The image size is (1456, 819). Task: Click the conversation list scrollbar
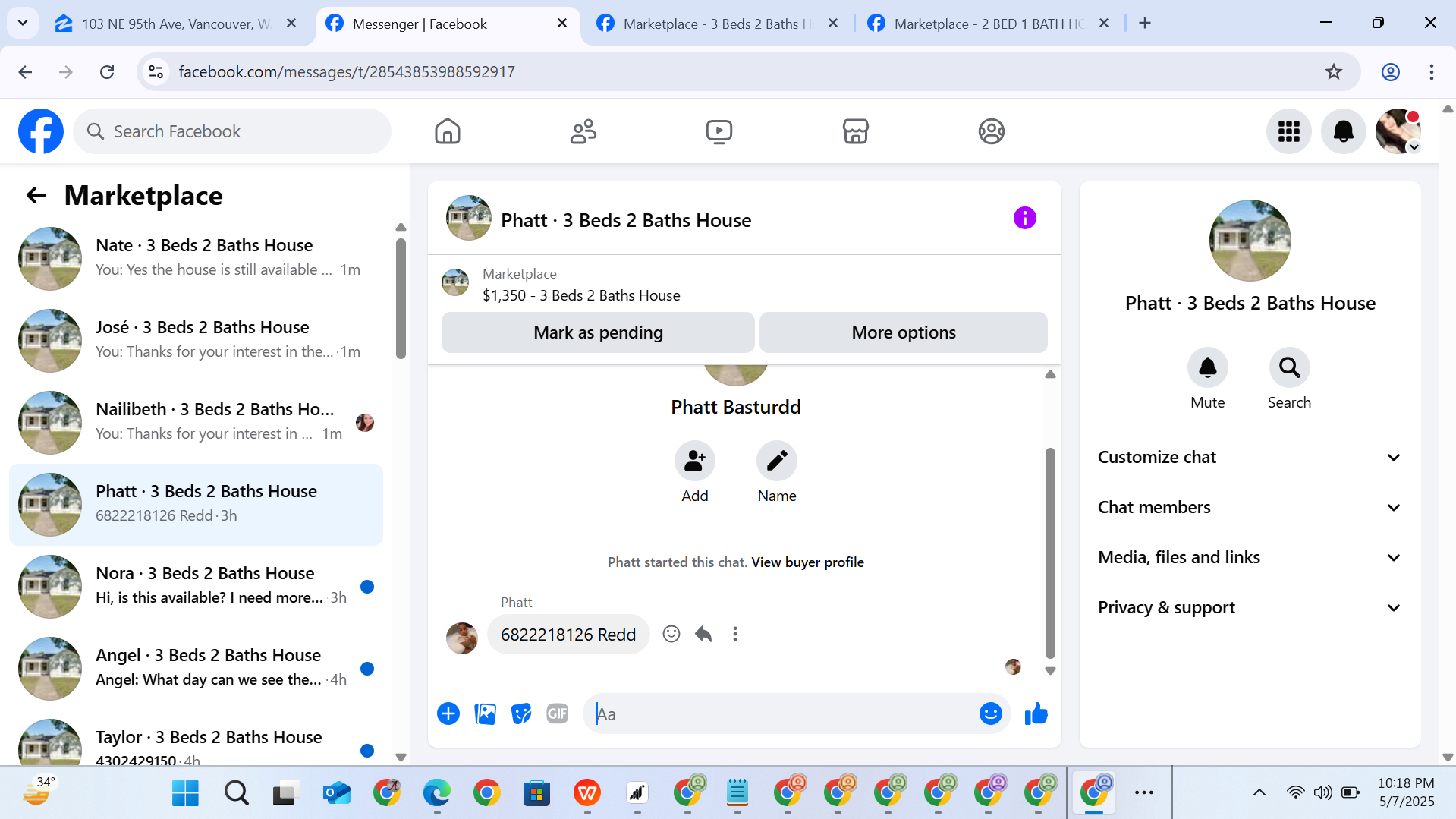point(401,298)
